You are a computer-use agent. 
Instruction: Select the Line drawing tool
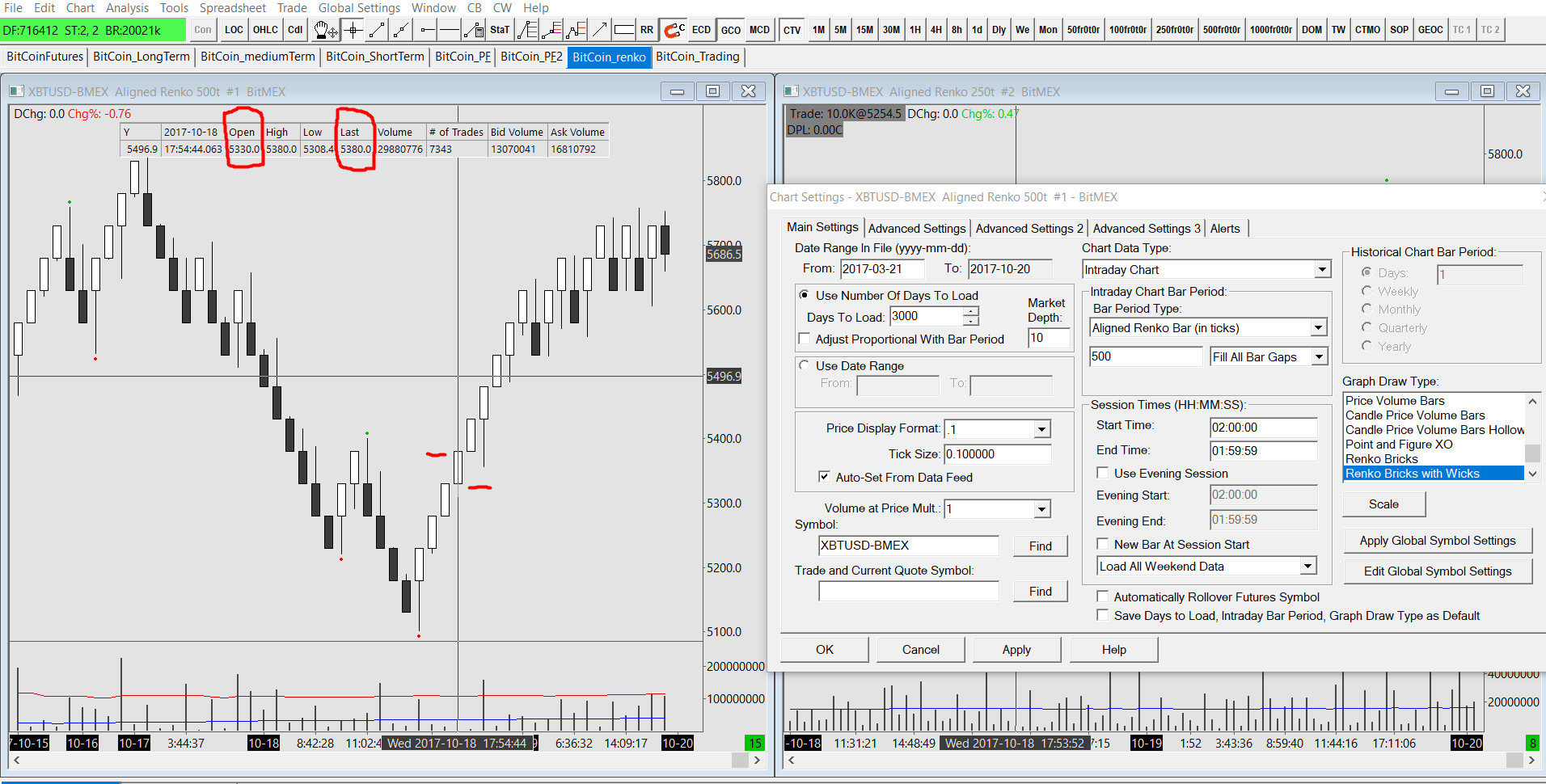click(377, 30)
